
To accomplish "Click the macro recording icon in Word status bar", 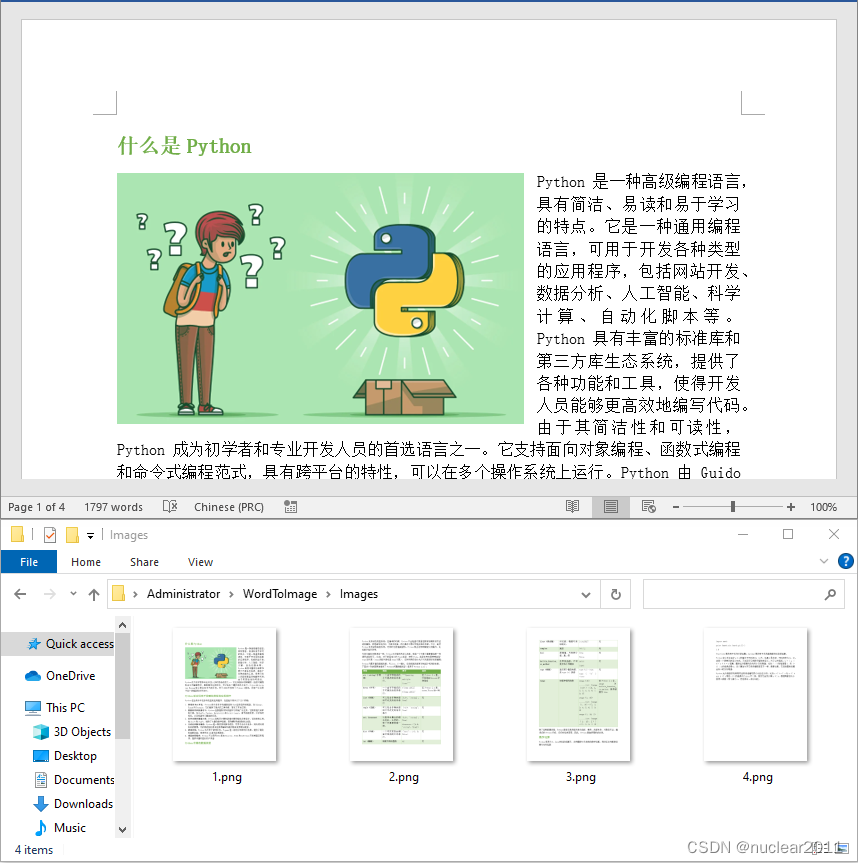I will click(x=291, y=506).
